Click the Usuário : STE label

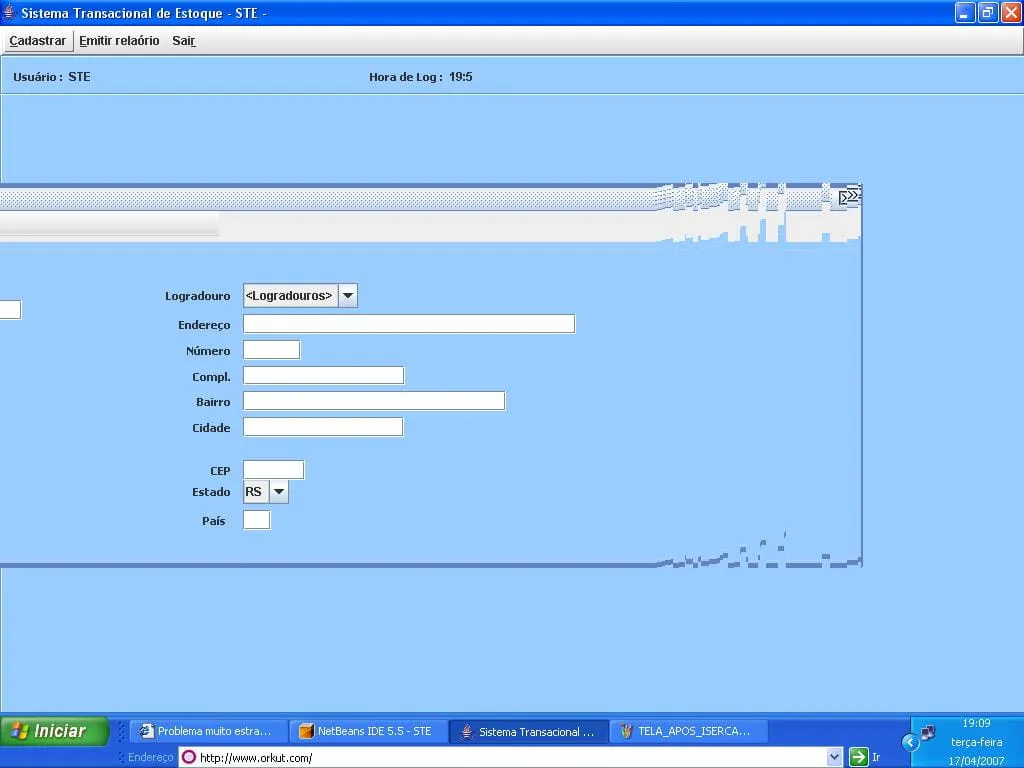[x=52, y=77]
